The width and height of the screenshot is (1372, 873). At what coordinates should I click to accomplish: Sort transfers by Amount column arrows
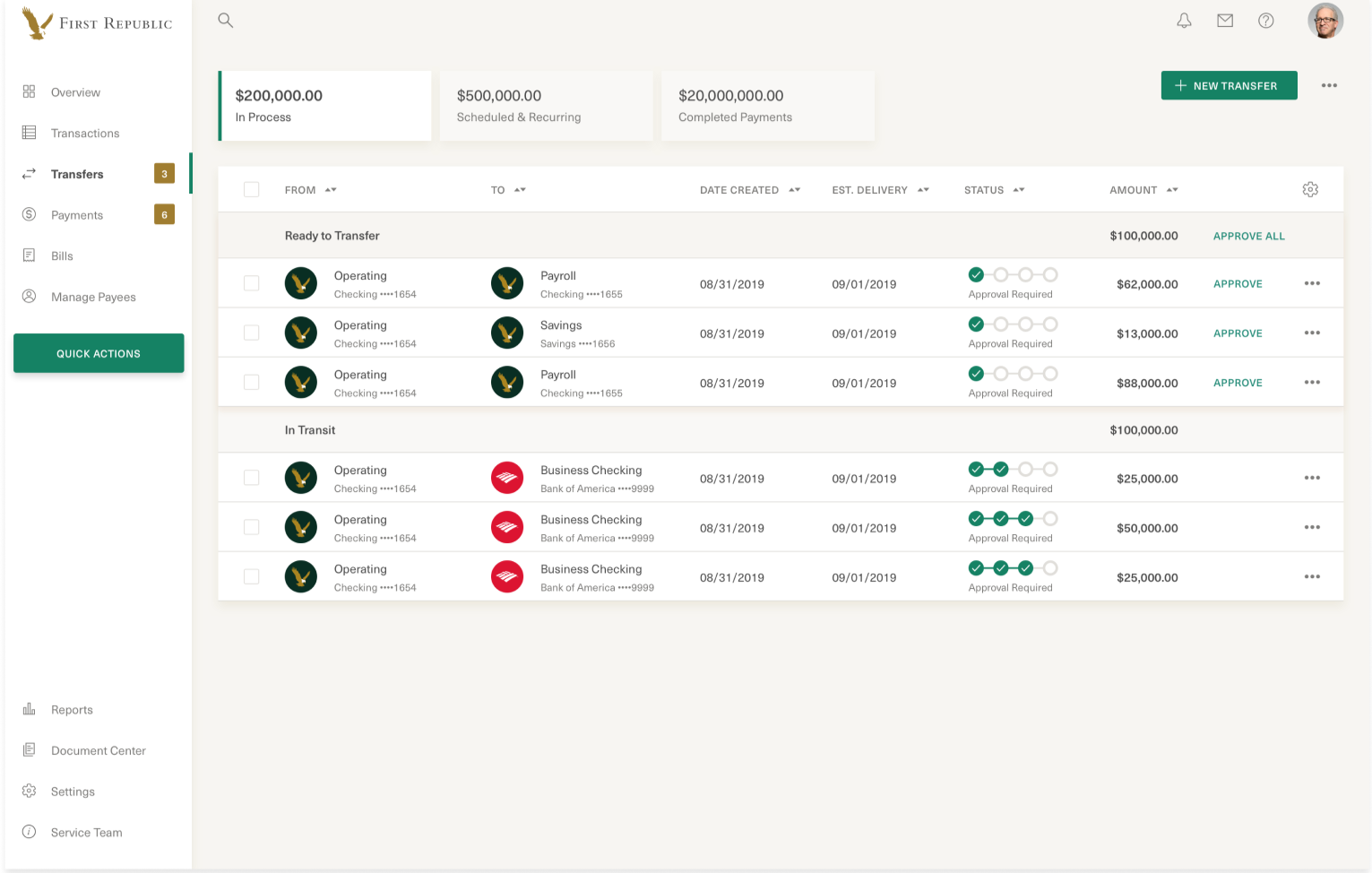[1172, 190]
